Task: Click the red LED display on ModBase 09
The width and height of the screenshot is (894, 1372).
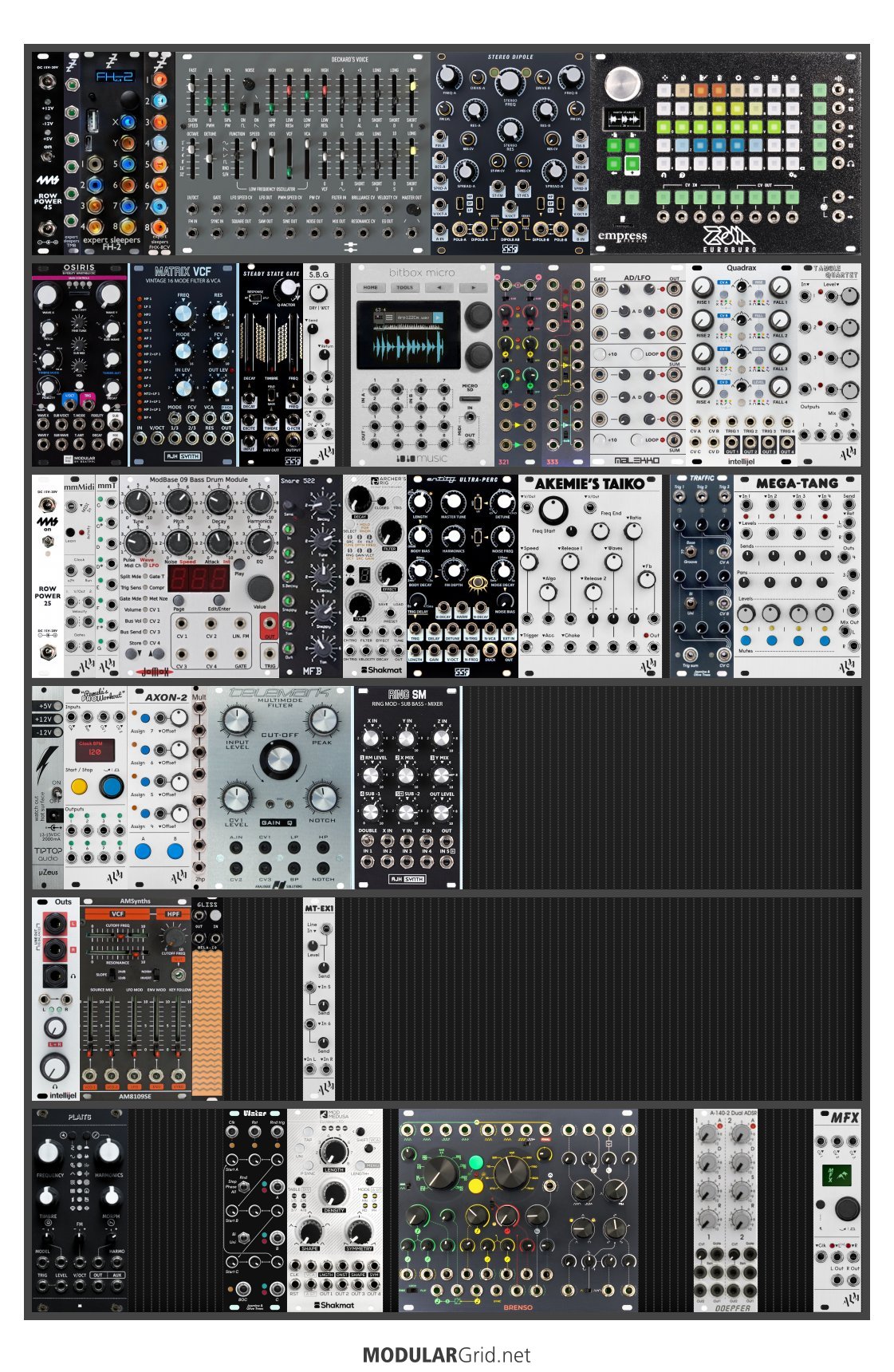Action: point(199,579)
